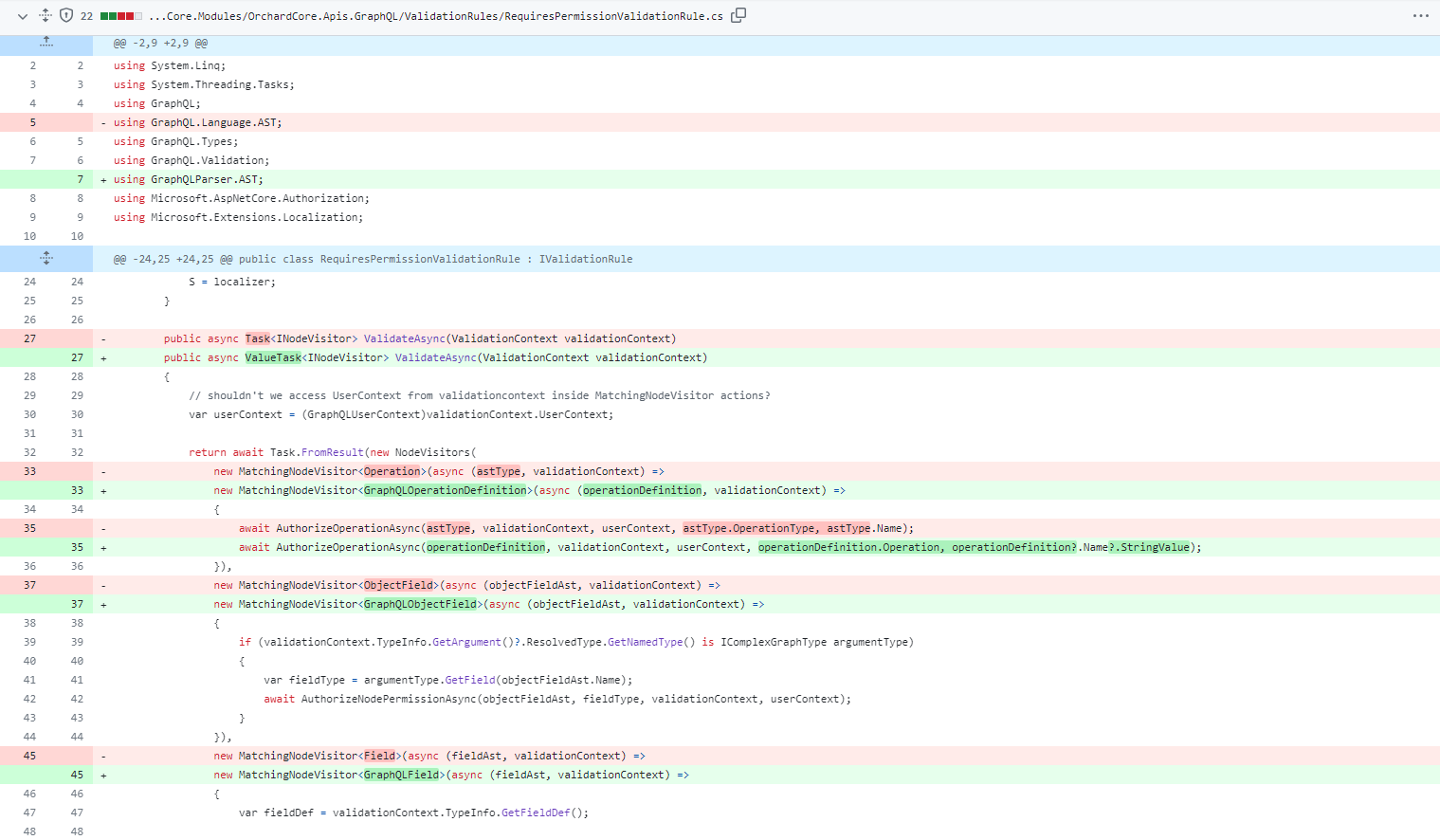Click the plus marker on added line 45
This screenshot has height=840, width=1440.
tap(103, 775)
